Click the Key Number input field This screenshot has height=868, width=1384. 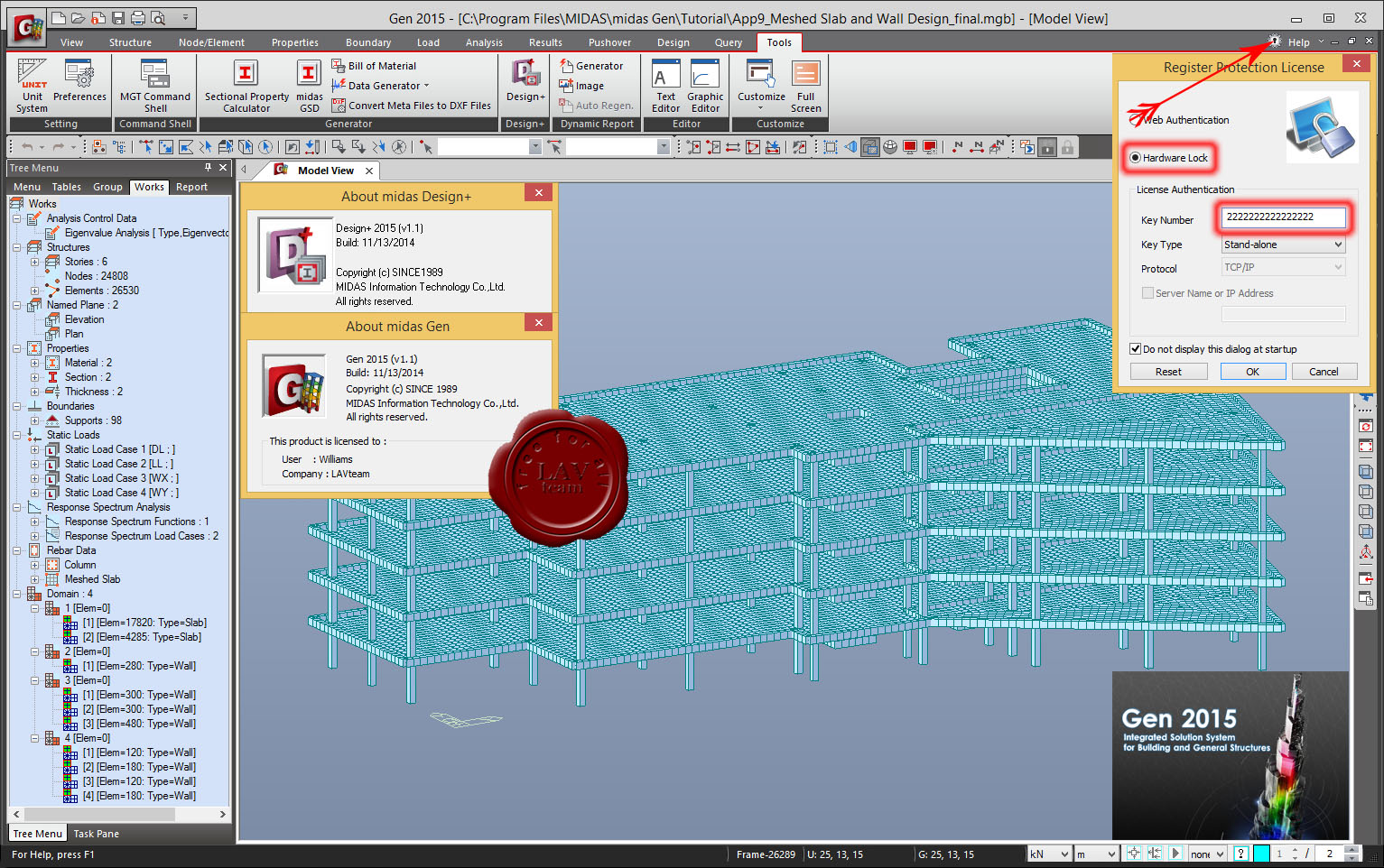coord(1283,217)
